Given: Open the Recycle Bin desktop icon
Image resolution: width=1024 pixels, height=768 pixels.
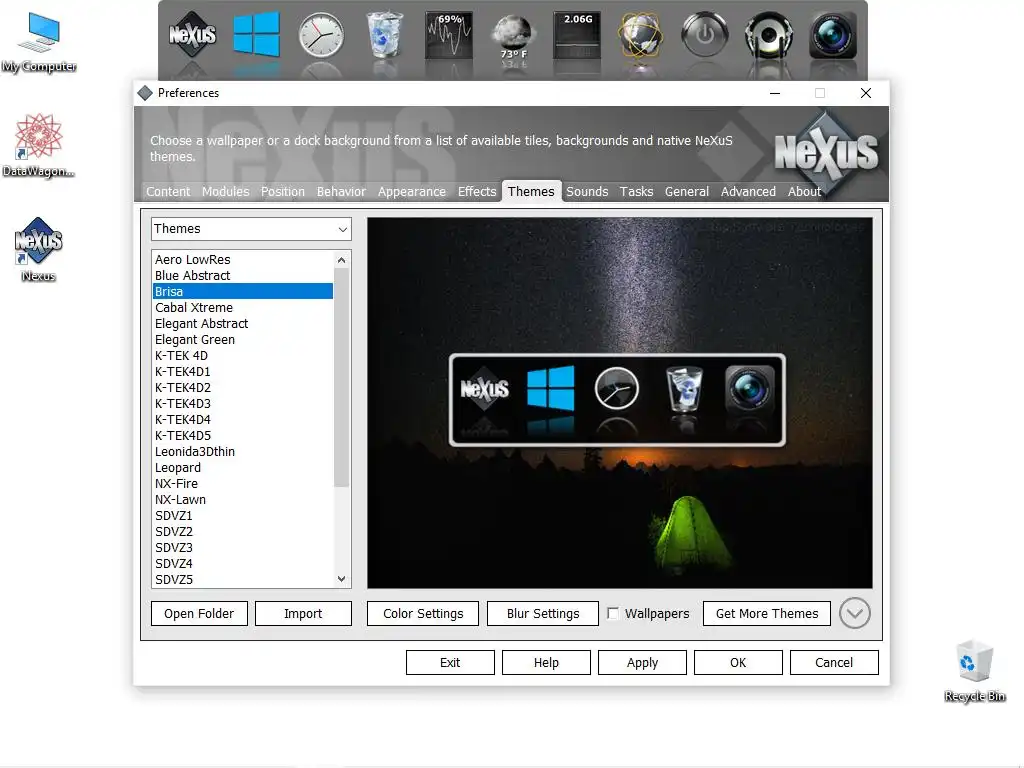Looking at the screenshot, I should coord(974,671).
